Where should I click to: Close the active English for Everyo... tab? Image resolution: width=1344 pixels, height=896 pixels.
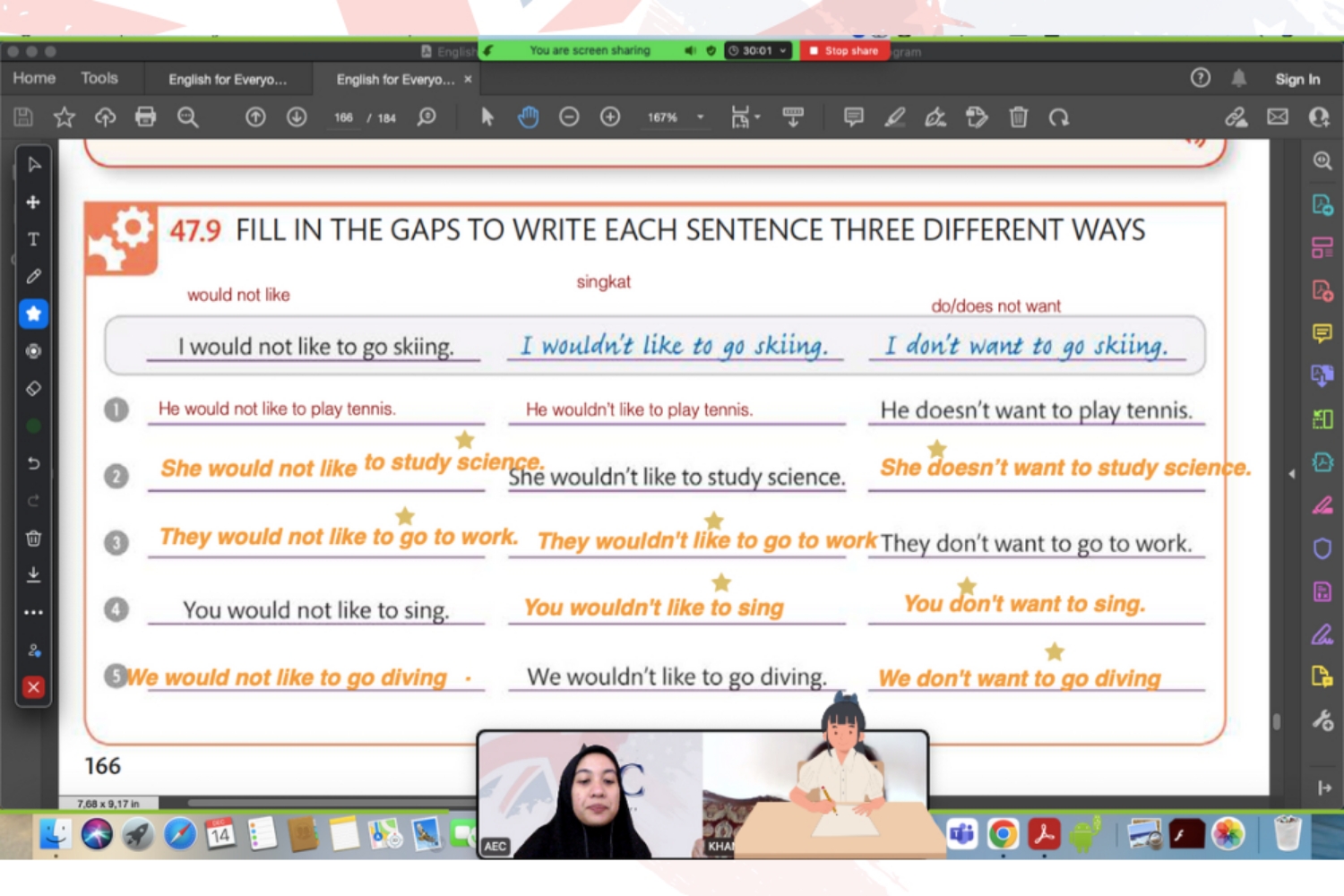[468, 79]
